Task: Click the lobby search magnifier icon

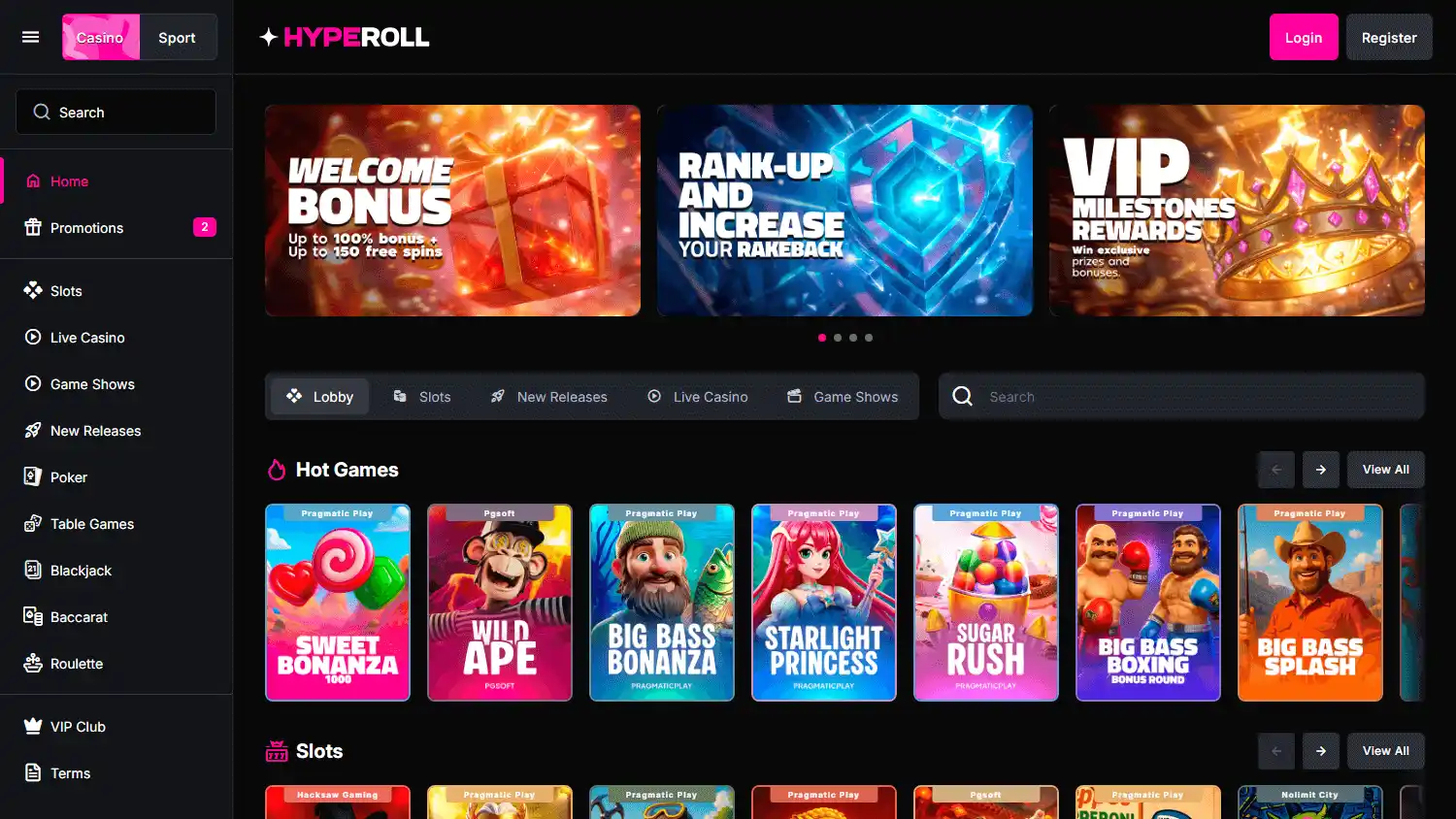Action: 963,396
